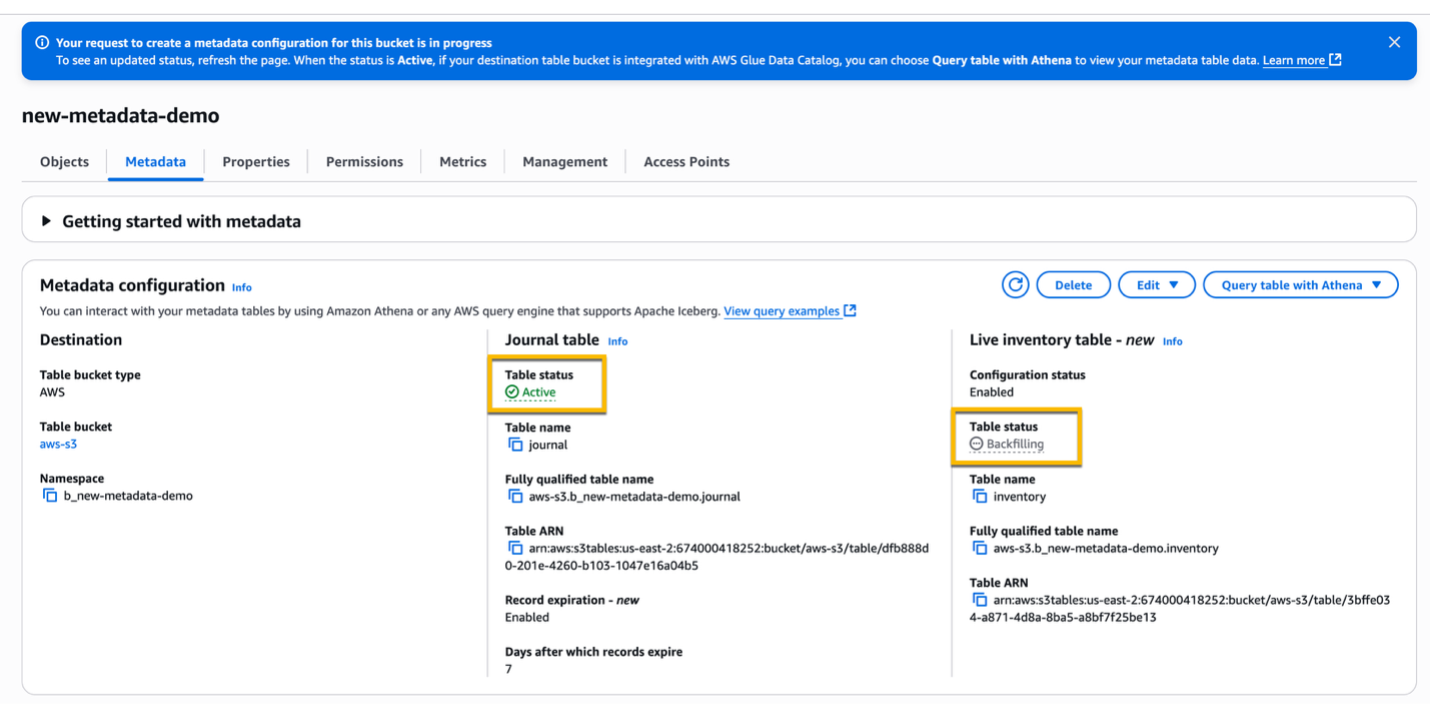The height and width of the screenshot is (708, 1430).
Task: Copy the journal table name
Action: coord(516,444)
